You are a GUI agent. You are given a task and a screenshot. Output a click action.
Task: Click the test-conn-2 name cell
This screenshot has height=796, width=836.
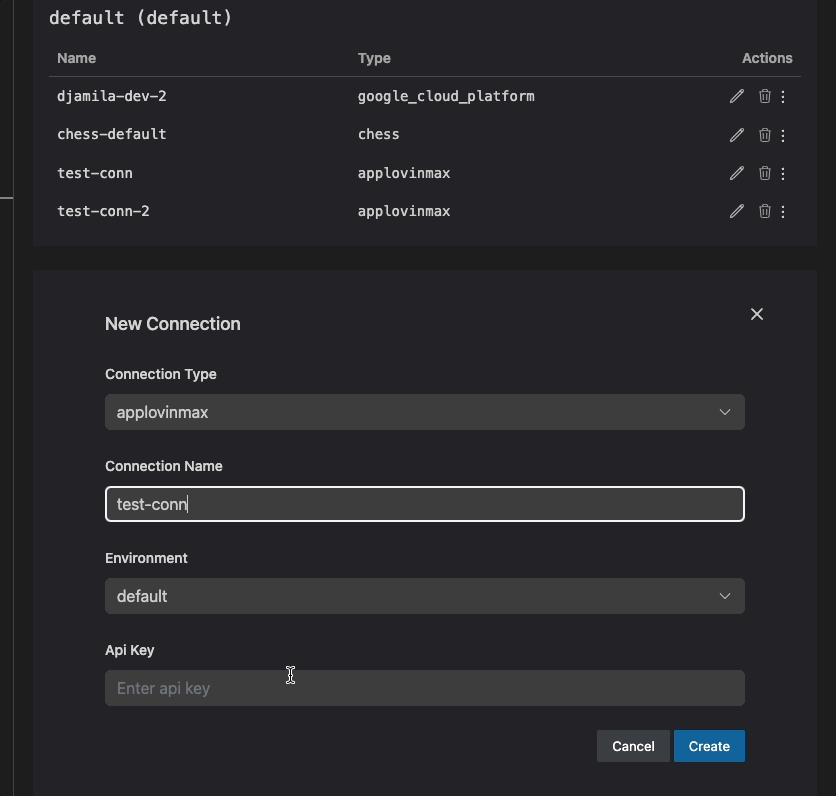pos(103,211)
